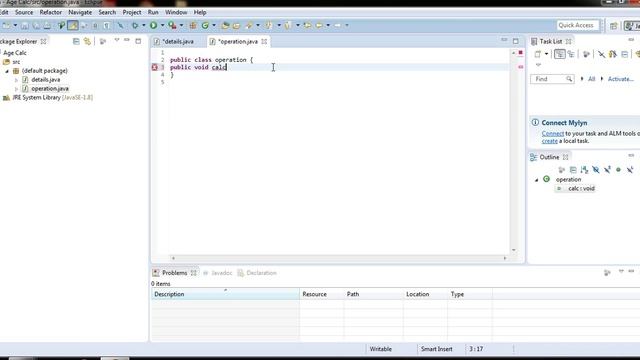Click the New Task icon in Task List
This screenshot has width=640, height=360.
pos(538,54)
